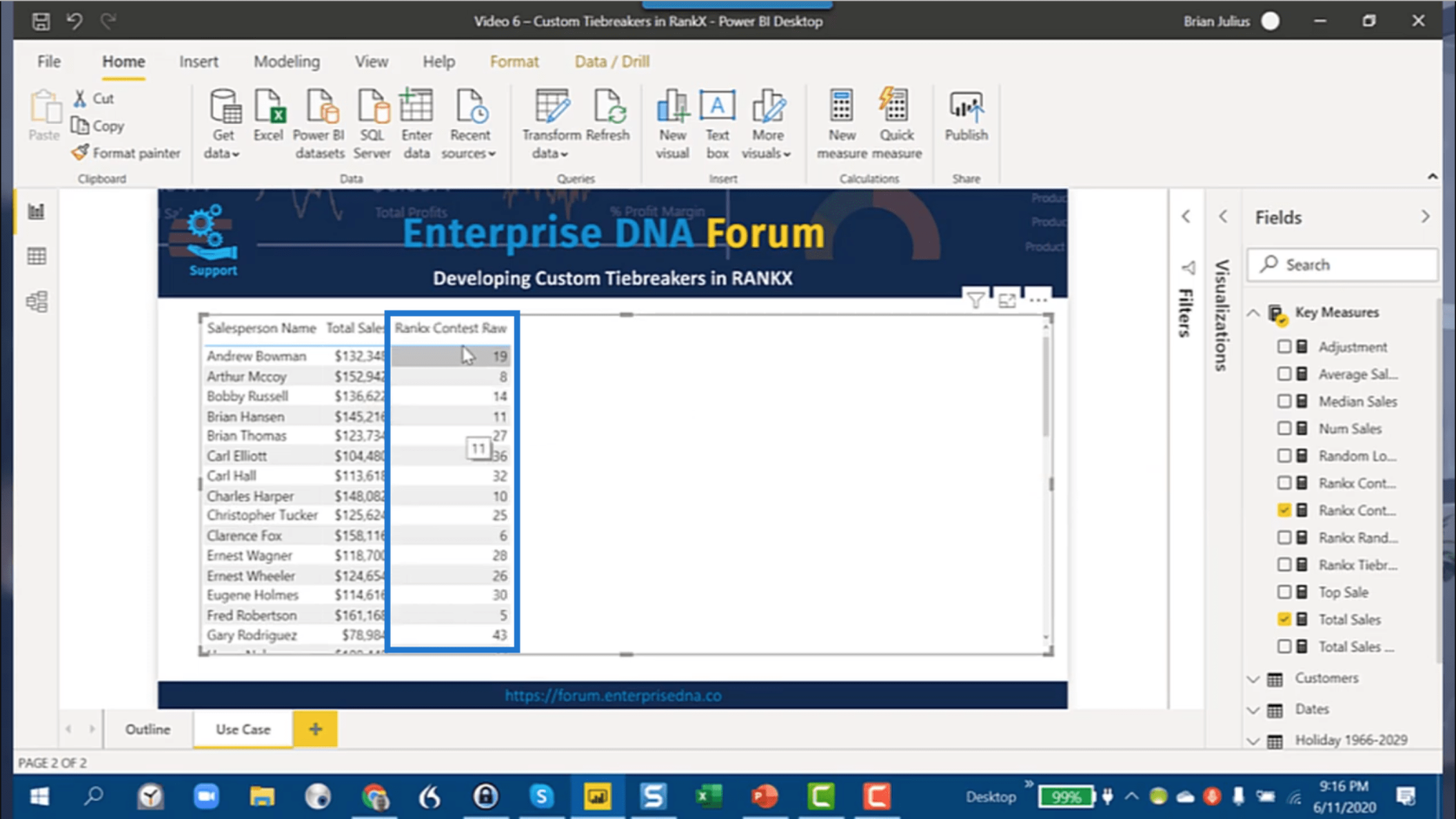Expand the Customers table

coord(1253,679)
